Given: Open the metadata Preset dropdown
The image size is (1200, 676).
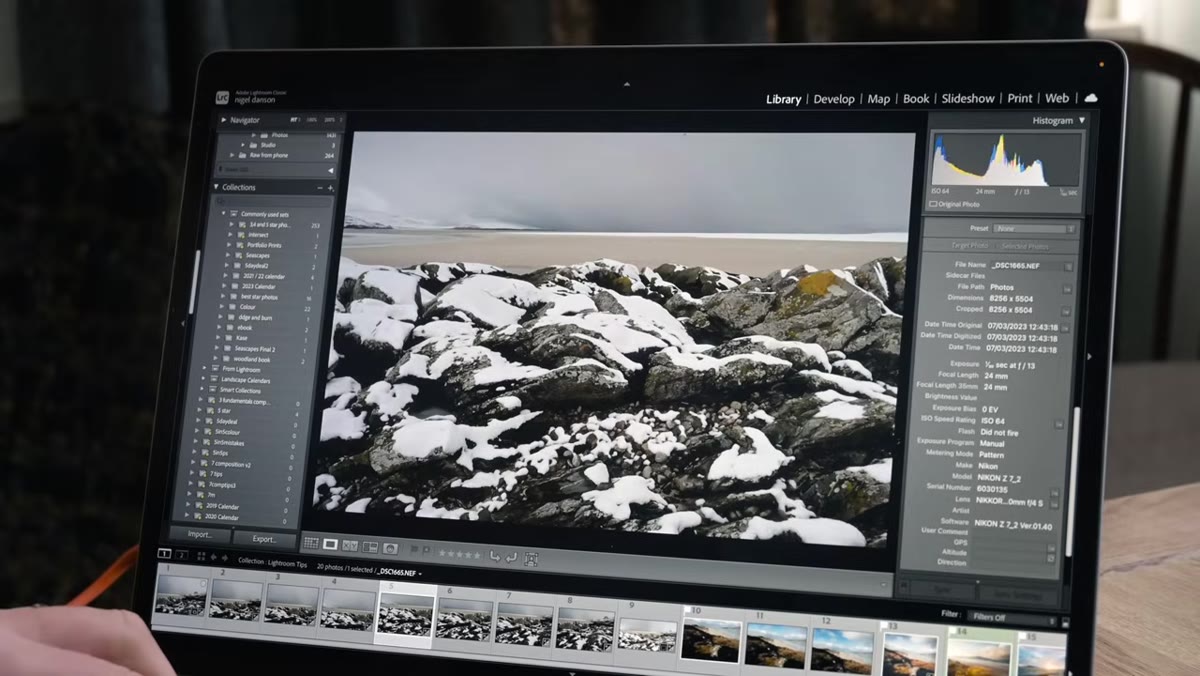Looking at the screenshot, I should tap(1035, 229).
